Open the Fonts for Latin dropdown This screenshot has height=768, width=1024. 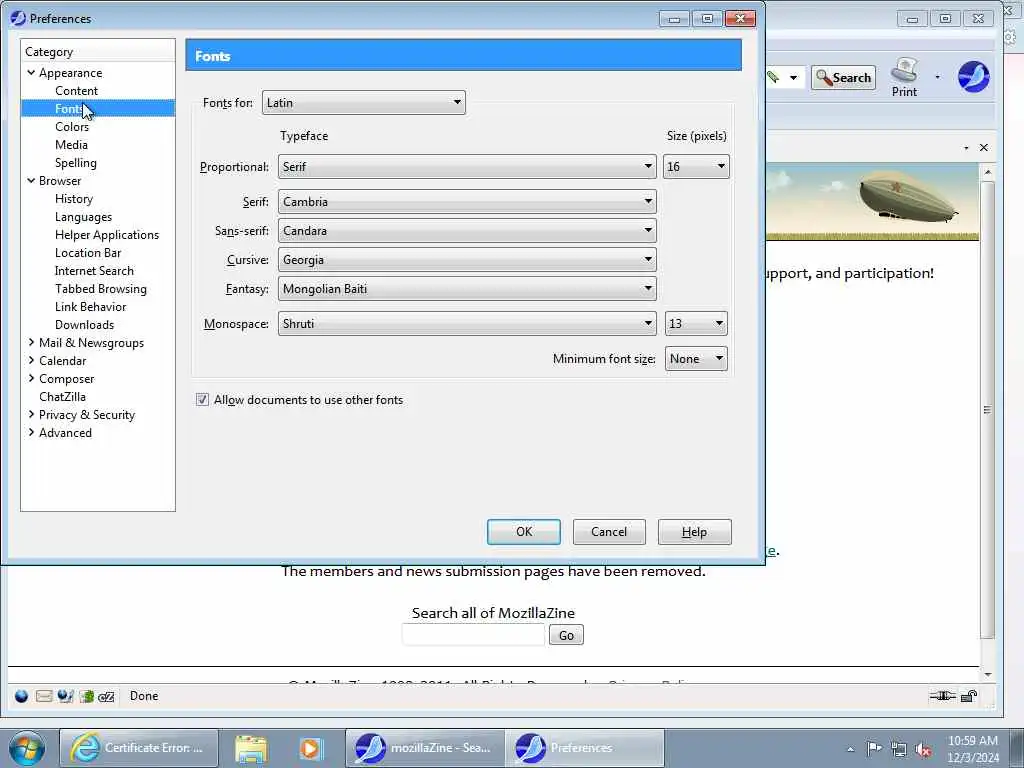364,103
